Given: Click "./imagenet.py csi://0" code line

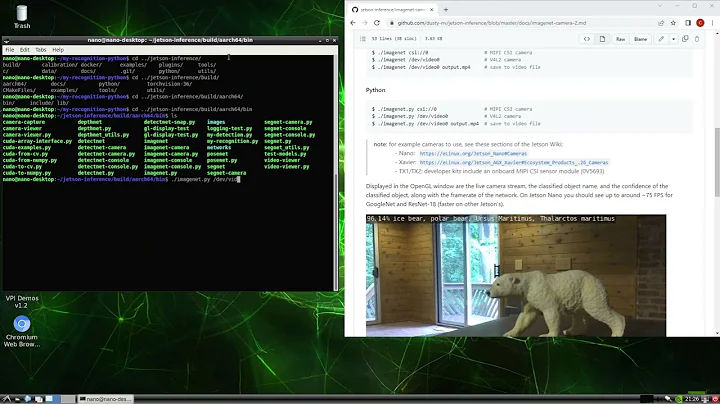Looking at the screenshot, I should pyautogui.click(x=403, y=109).
